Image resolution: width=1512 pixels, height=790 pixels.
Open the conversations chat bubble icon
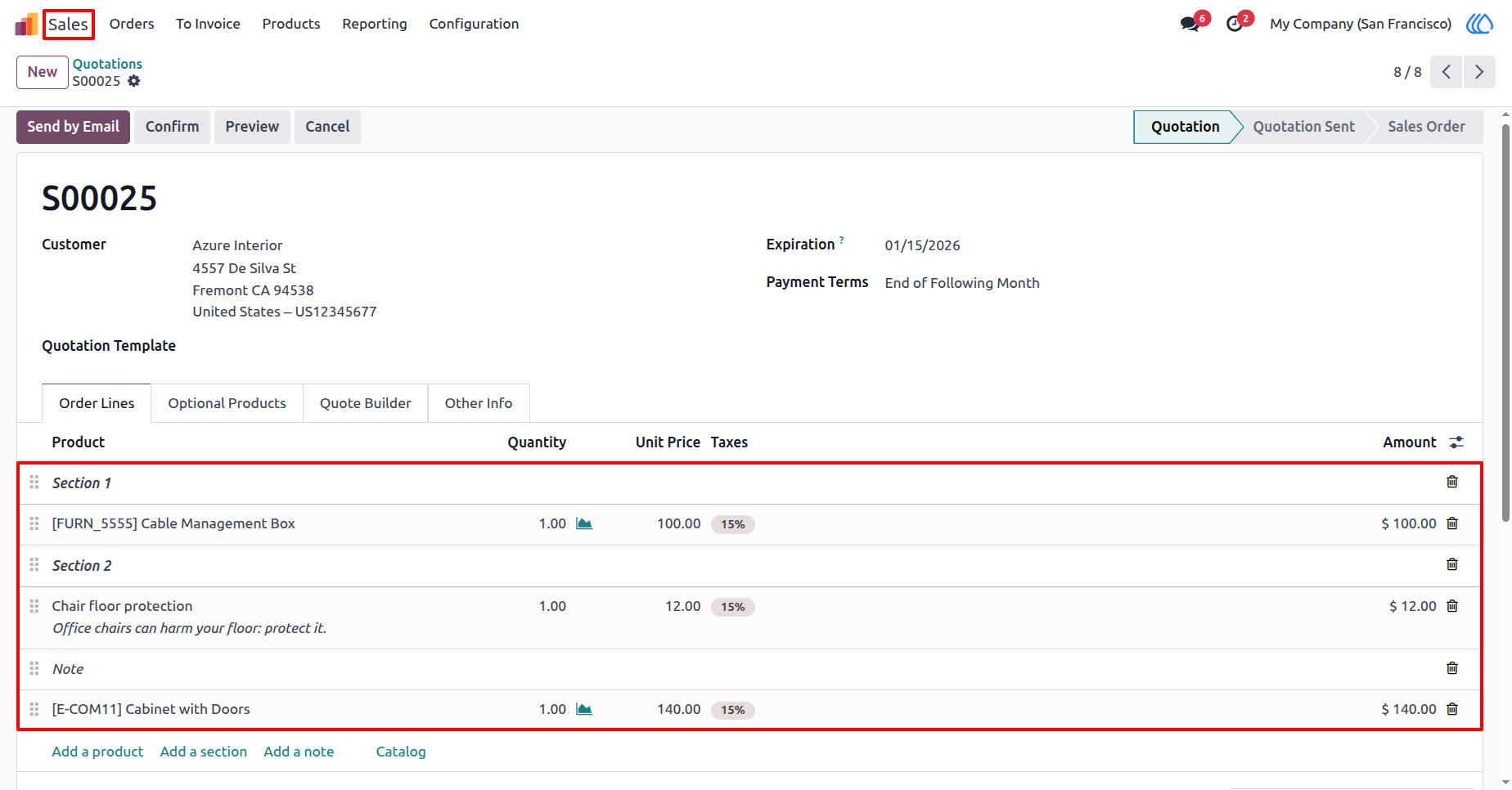click(1190, 25)
